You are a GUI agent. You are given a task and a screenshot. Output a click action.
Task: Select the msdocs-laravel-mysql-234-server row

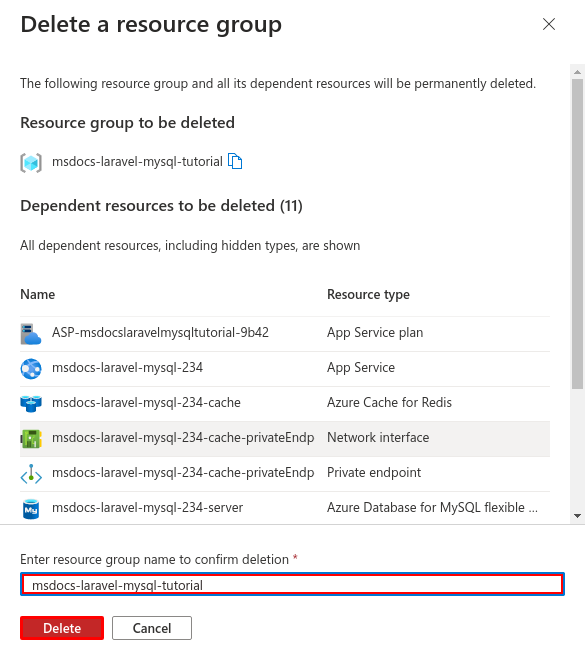[x=285, y=508]
